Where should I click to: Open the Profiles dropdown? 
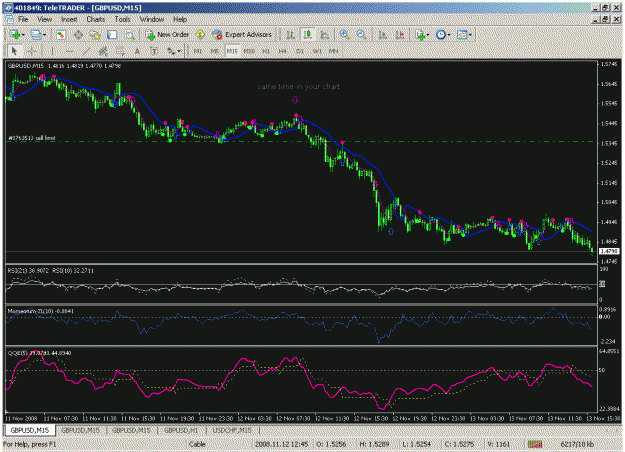(38, 35)
